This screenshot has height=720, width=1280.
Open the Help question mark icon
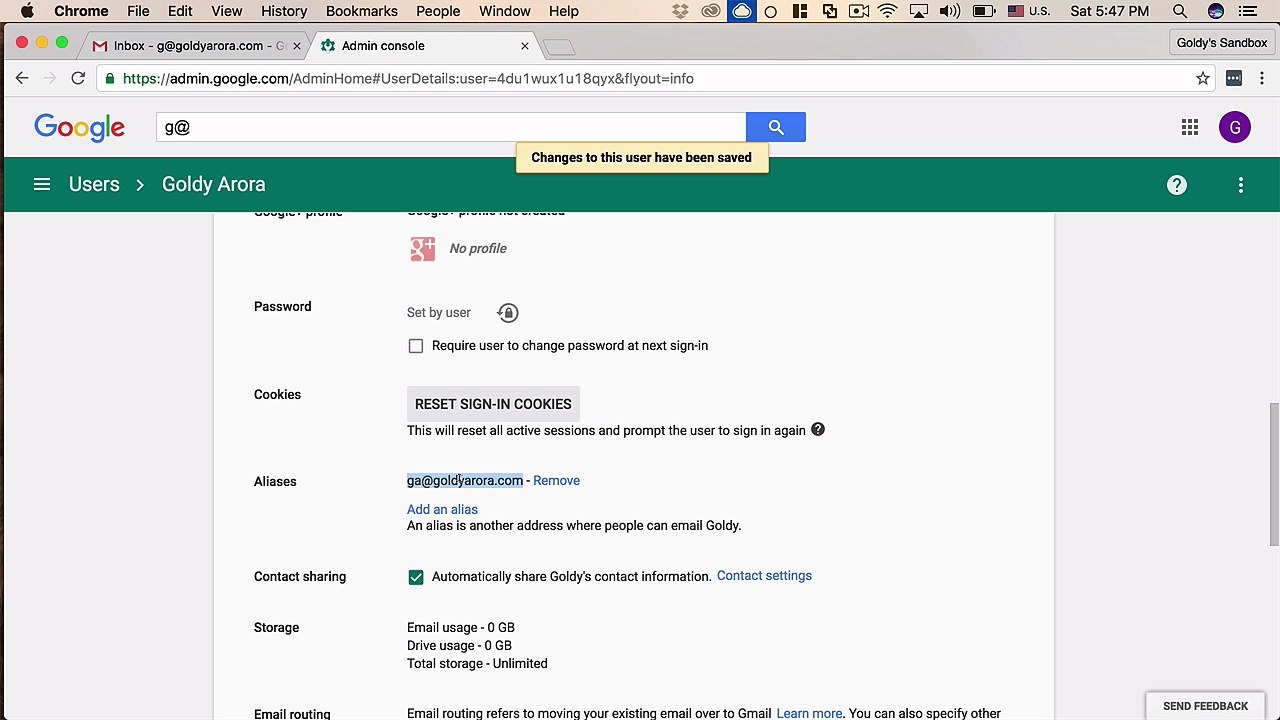pyautogui.click(x=1177, y=185)
